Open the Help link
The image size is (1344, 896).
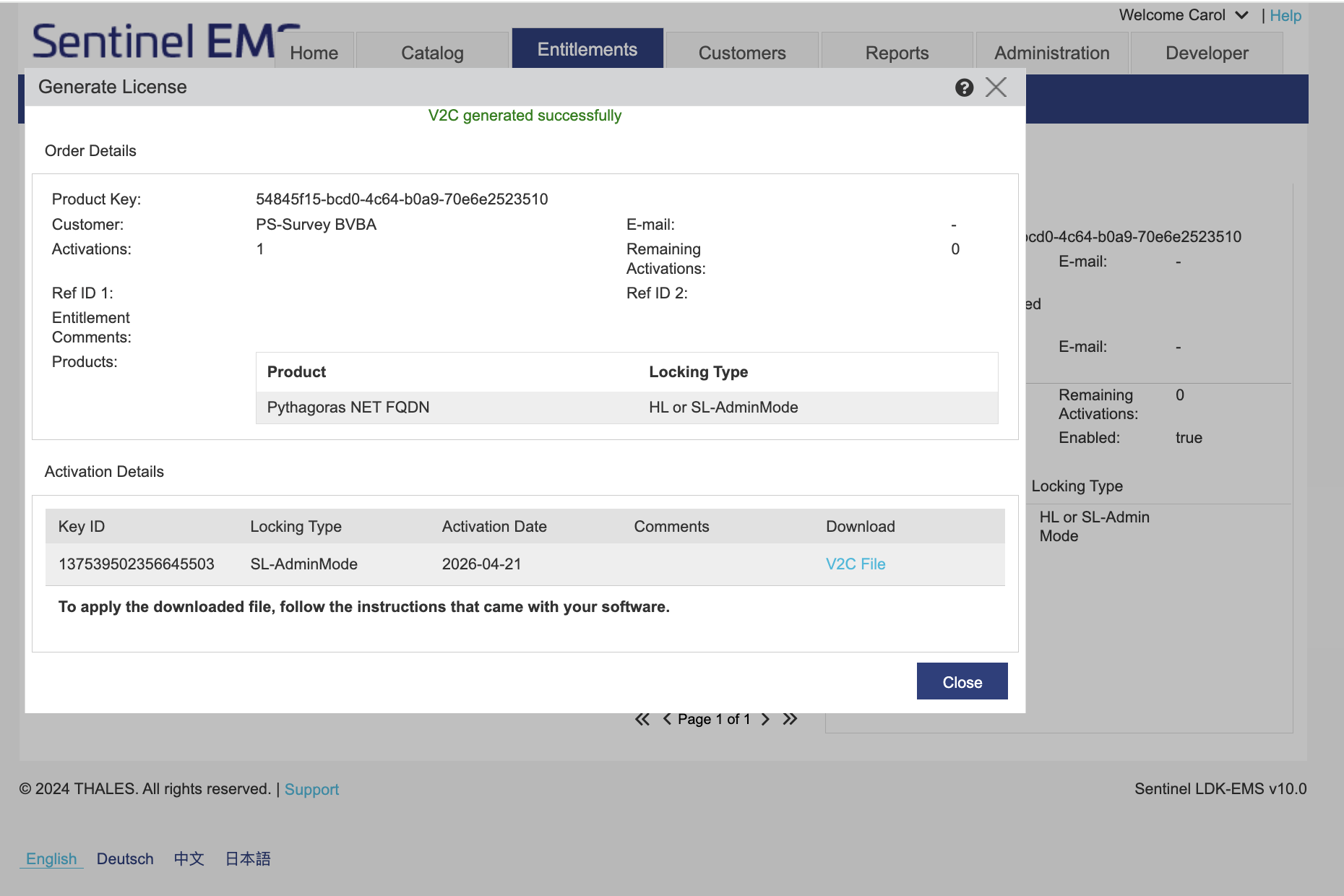(x=1285, y=15)
